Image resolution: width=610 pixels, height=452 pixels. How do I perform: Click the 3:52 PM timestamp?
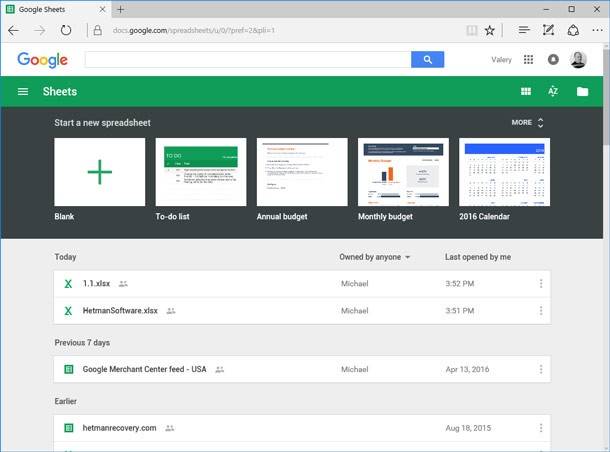coord(459,284)
